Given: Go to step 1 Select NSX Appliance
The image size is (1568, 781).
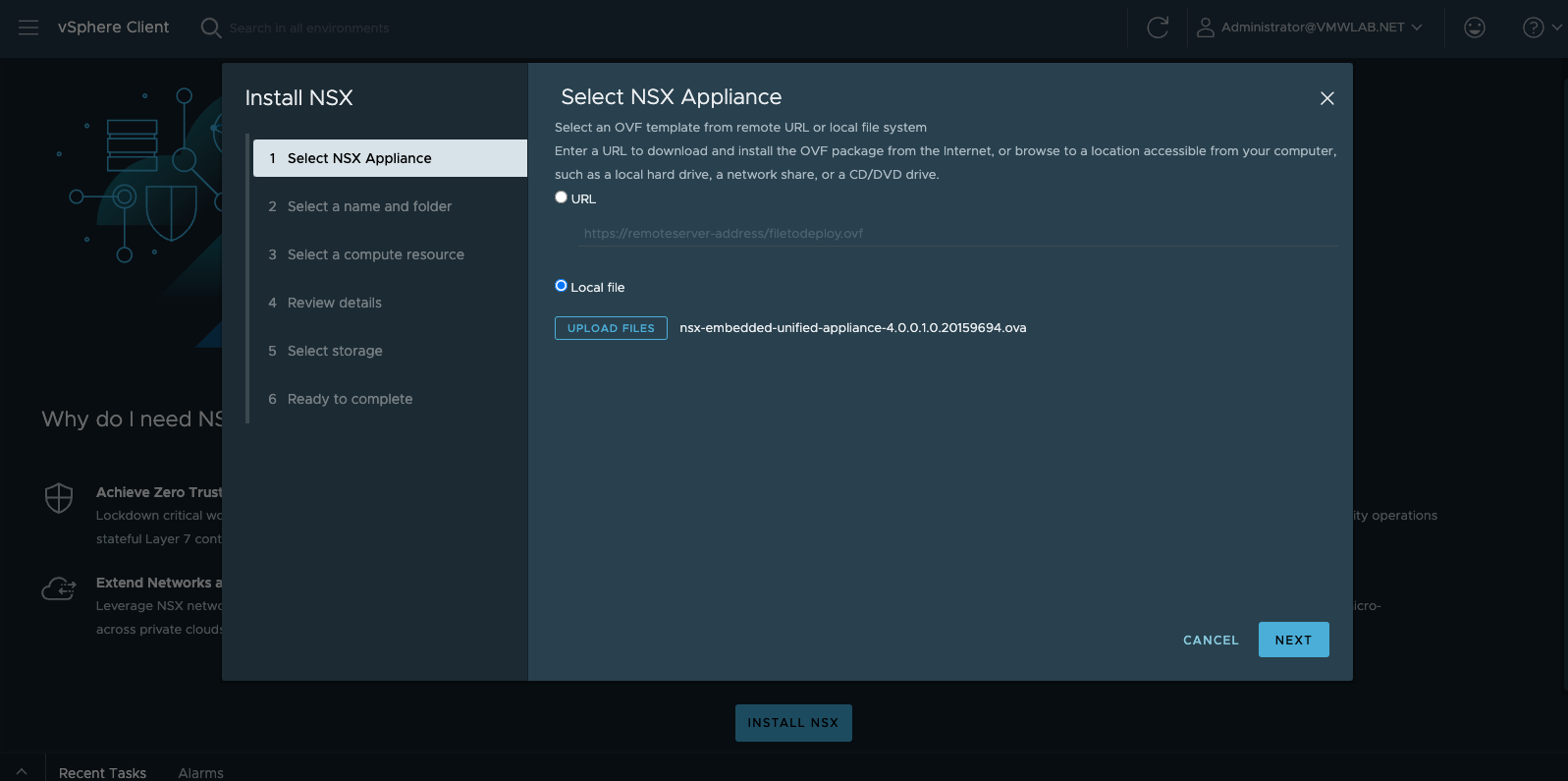Looking at the screenshot, I should click(390, 158).
